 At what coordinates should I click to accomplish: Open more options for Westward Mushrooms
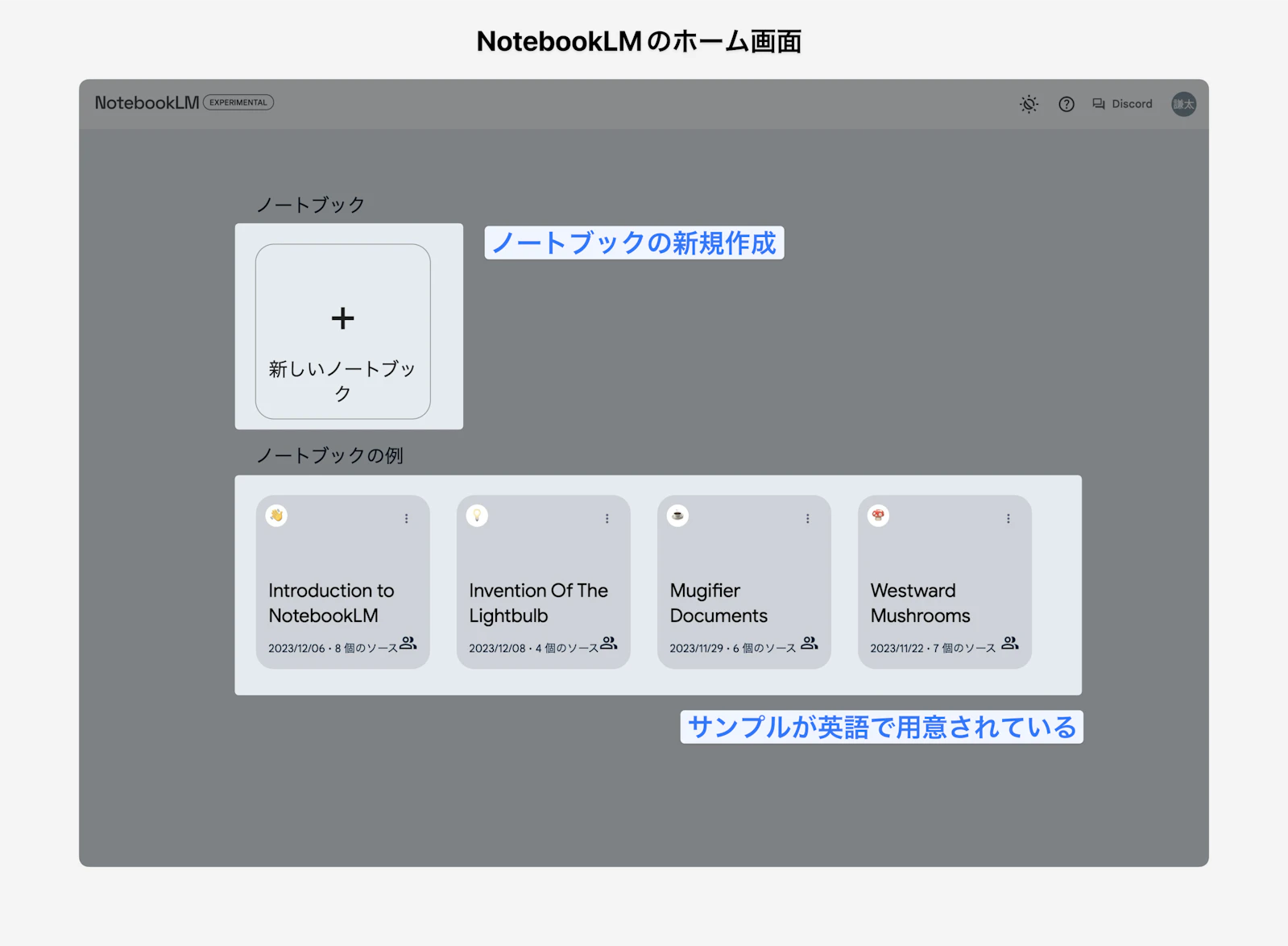pyautogui.click(x=1008, y=519)
